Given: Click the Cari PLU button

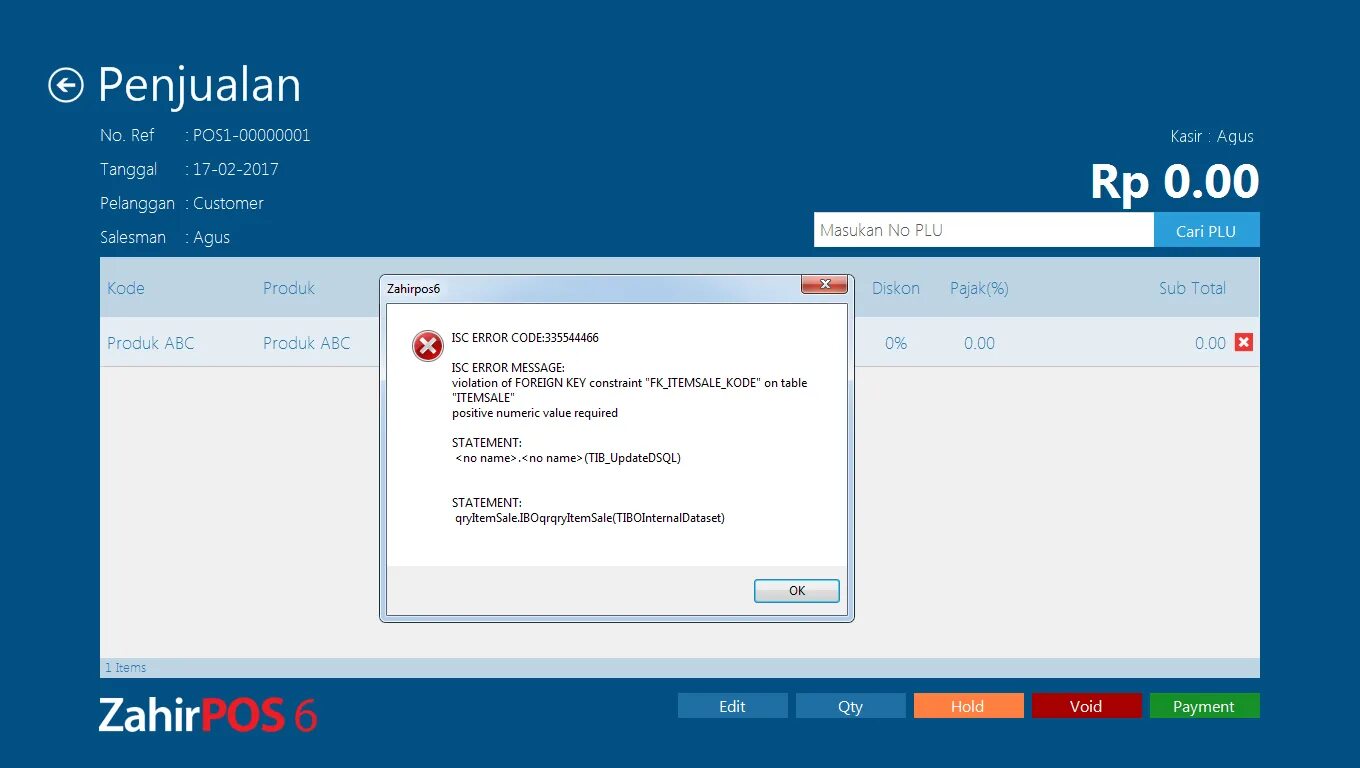Looking at the screenshot, I should tap(1206, 230).
